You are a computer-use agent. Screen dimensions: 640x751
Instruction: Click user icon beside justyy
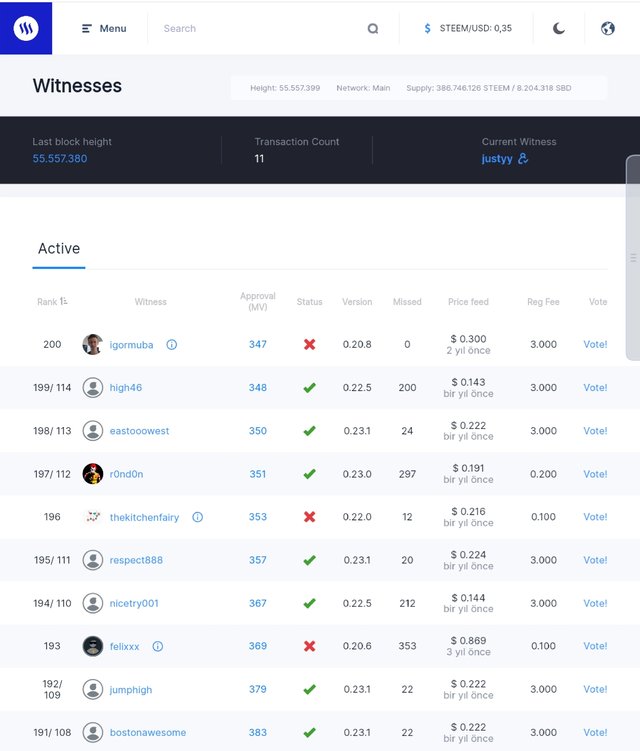[x=523, y=159]
